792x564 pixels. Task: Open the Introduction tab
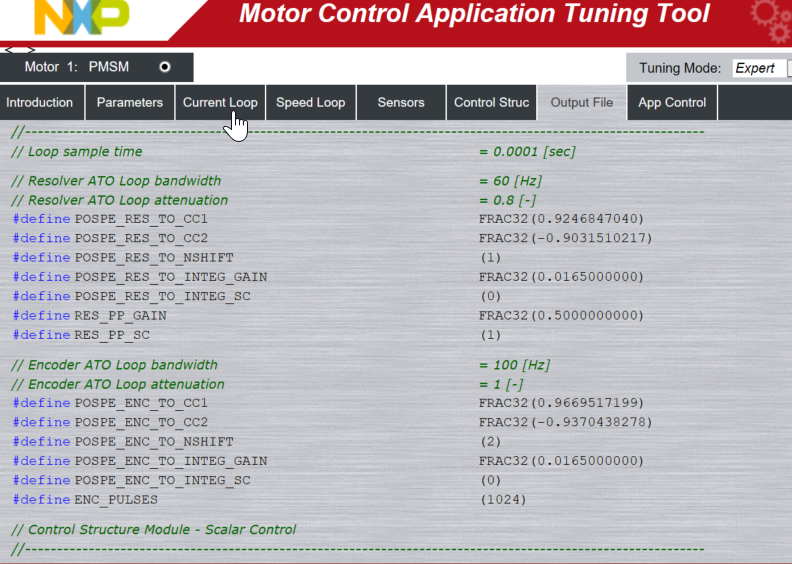point(41,102)
